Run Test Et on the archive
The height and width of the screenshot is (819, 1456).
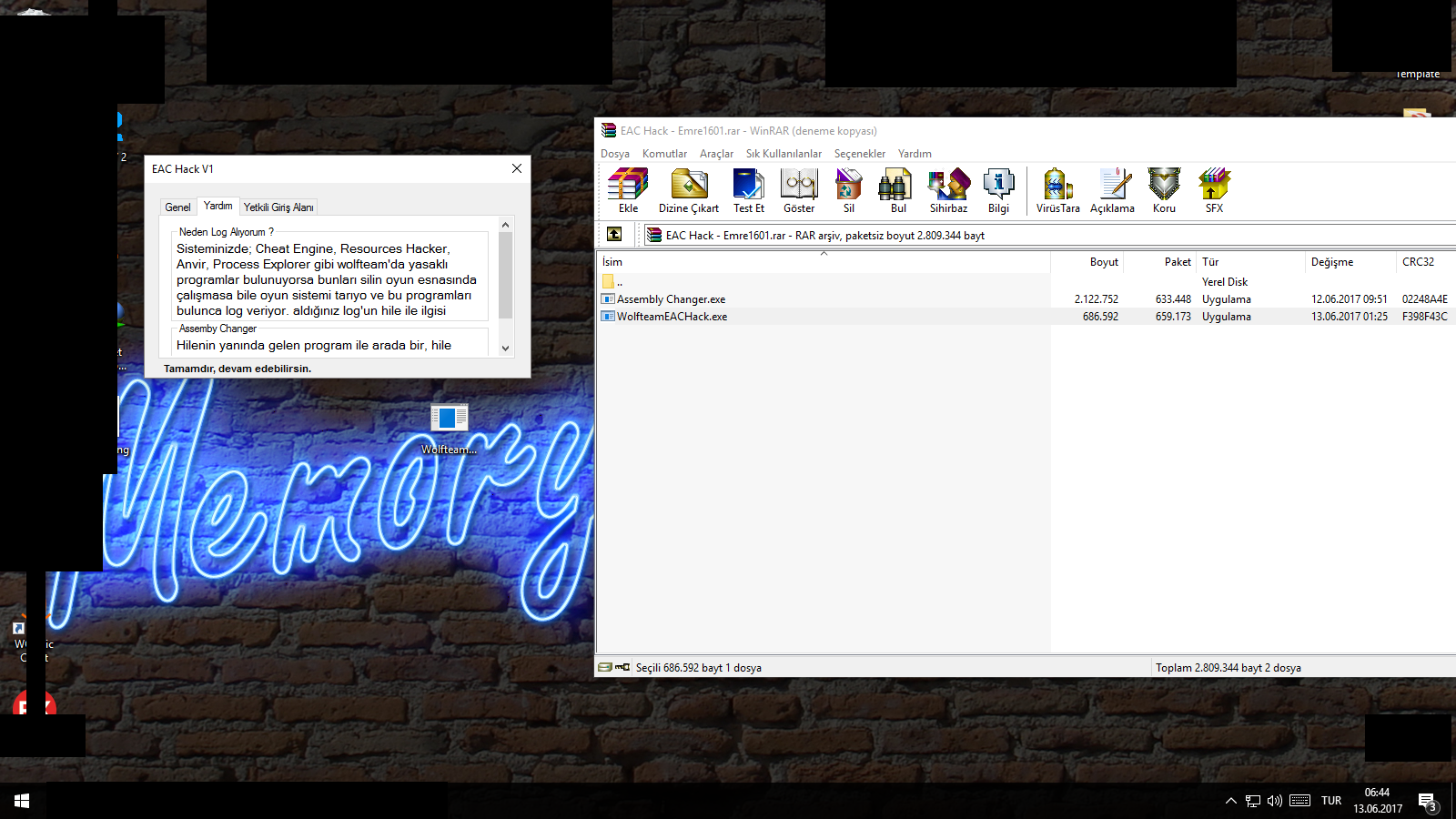[x=749, y=191]
